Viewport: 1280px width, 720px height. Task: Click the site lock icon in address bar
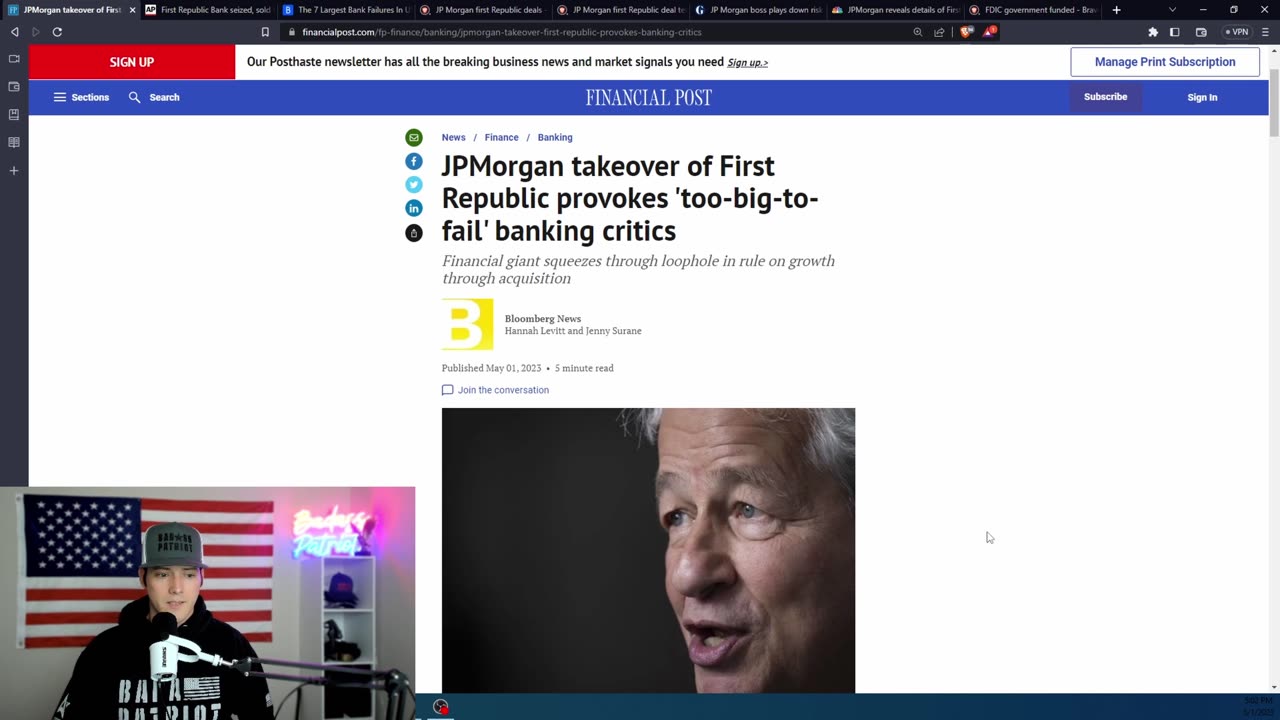pos(291,32)
